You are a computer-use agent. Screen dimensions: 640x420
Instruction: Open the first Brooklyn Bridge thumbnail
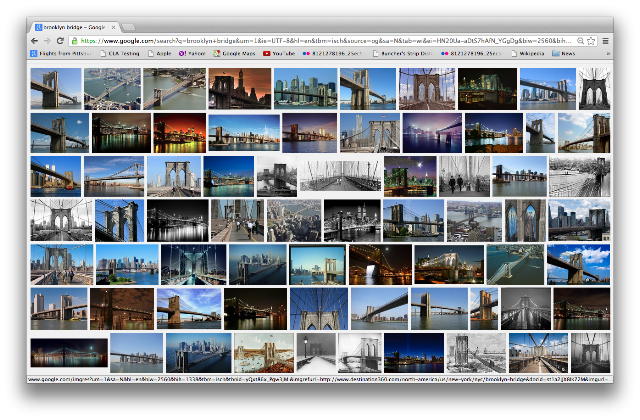coord(56,89)
